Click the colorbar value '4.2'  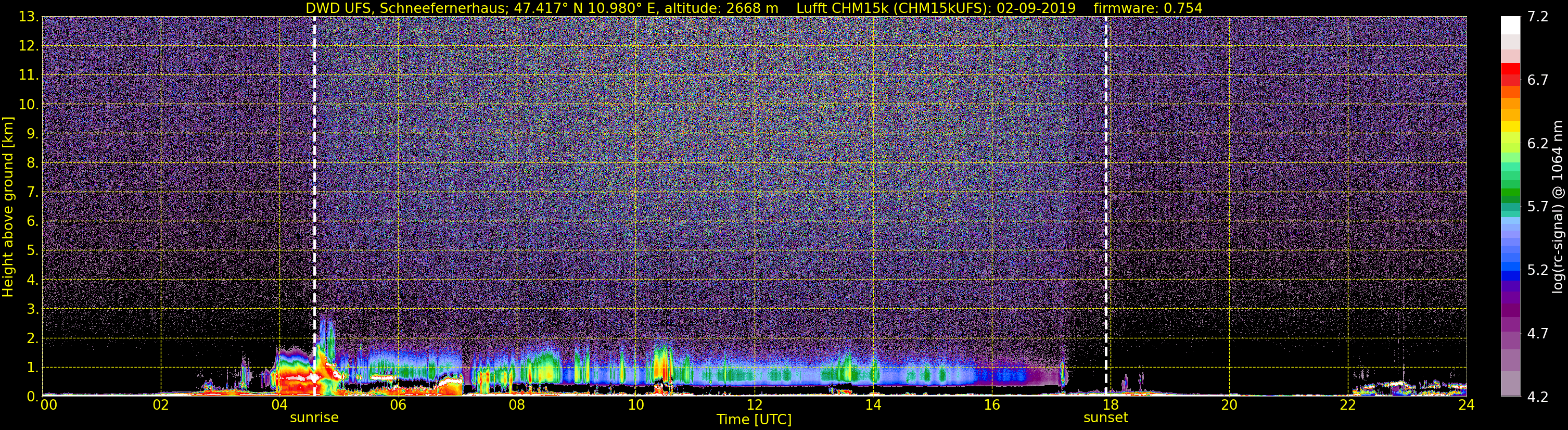1538,397
